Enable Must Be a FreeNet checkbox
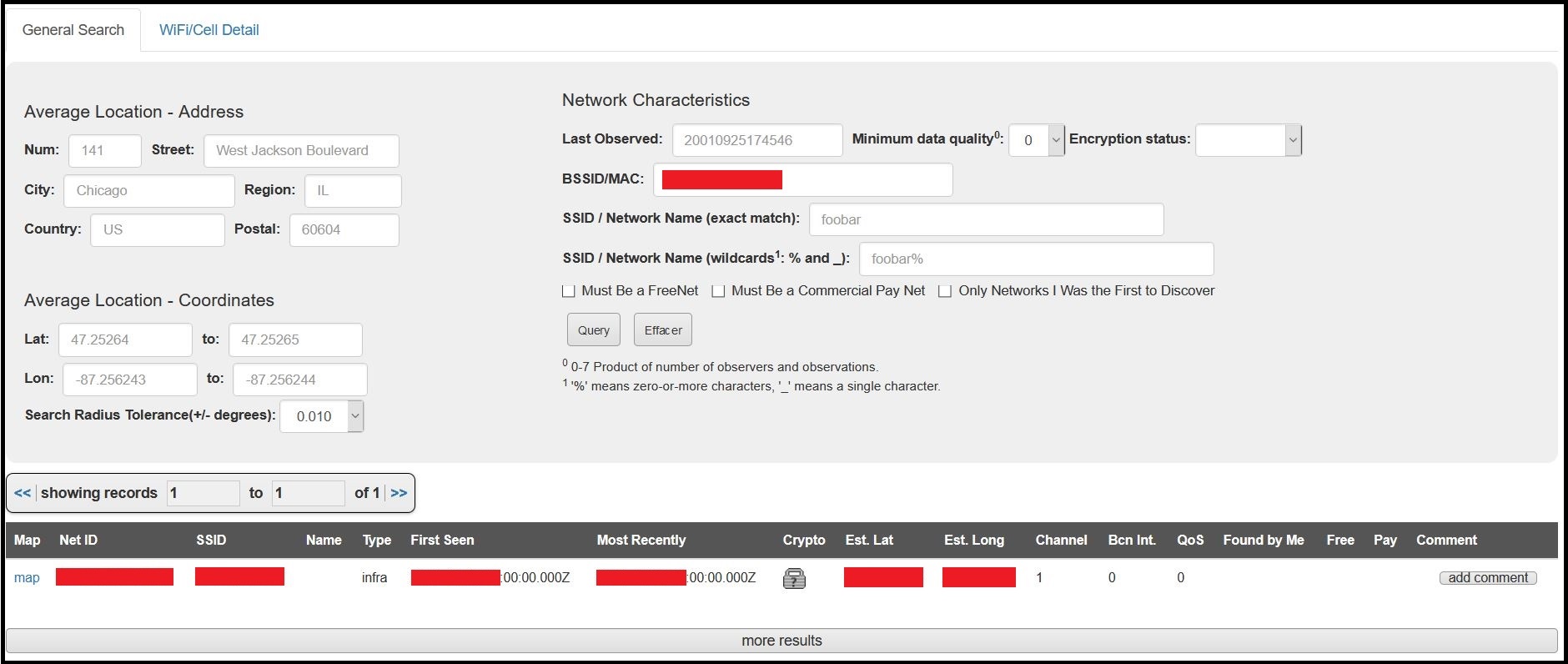The image size is (1568, 664). 569,291
